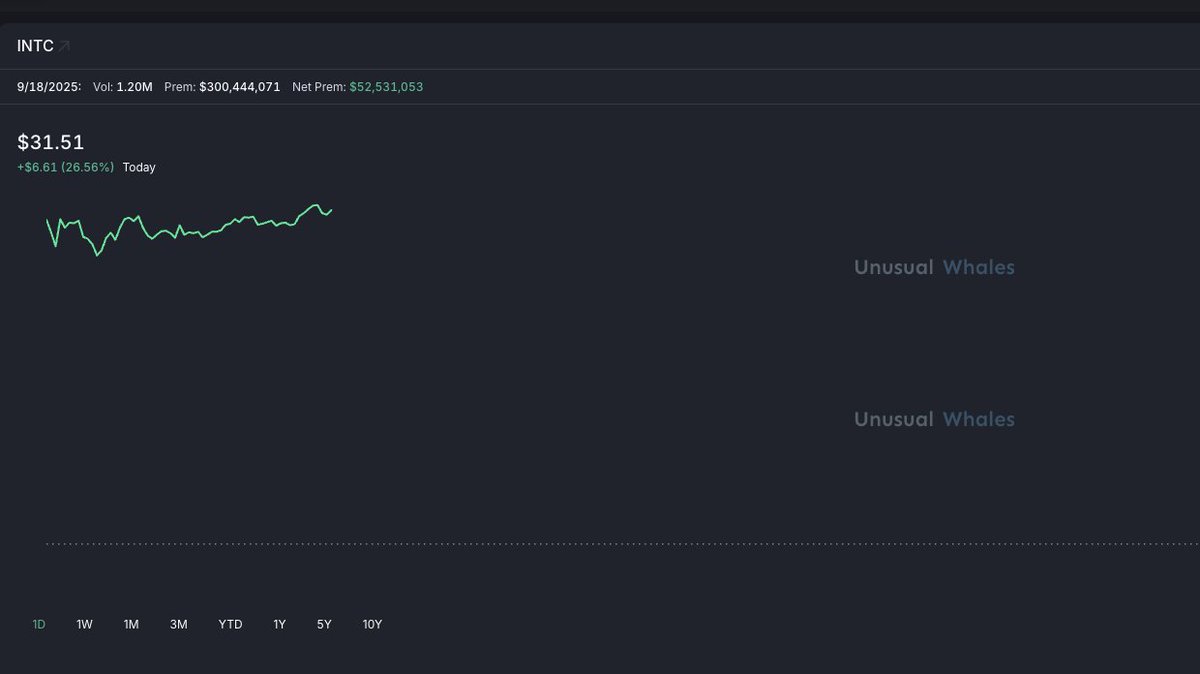Image resolution: width=1200 pixels, height=674 pixels.
Task: Click the green Net Prem $52,531,053 value
Action: (x=386, y=87)
